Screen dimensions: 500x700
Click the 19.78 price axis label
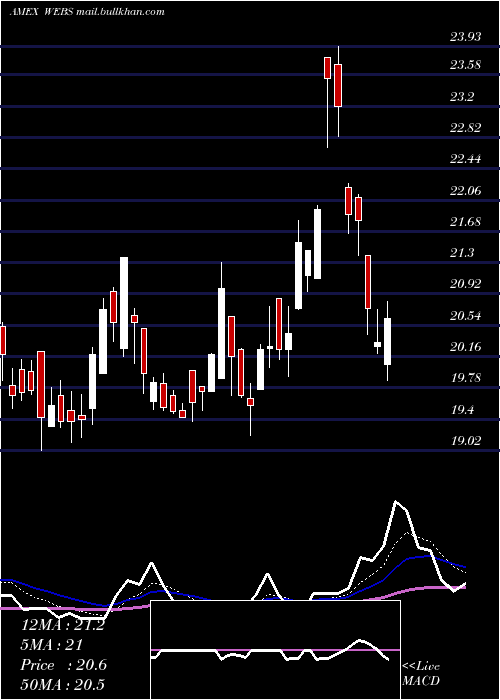pos(466,378)
